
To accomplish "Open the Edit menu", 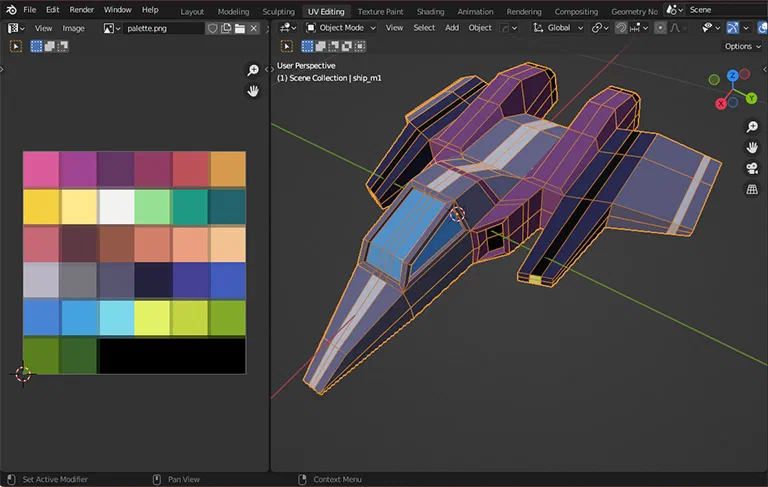I will [x=52, y=10].
